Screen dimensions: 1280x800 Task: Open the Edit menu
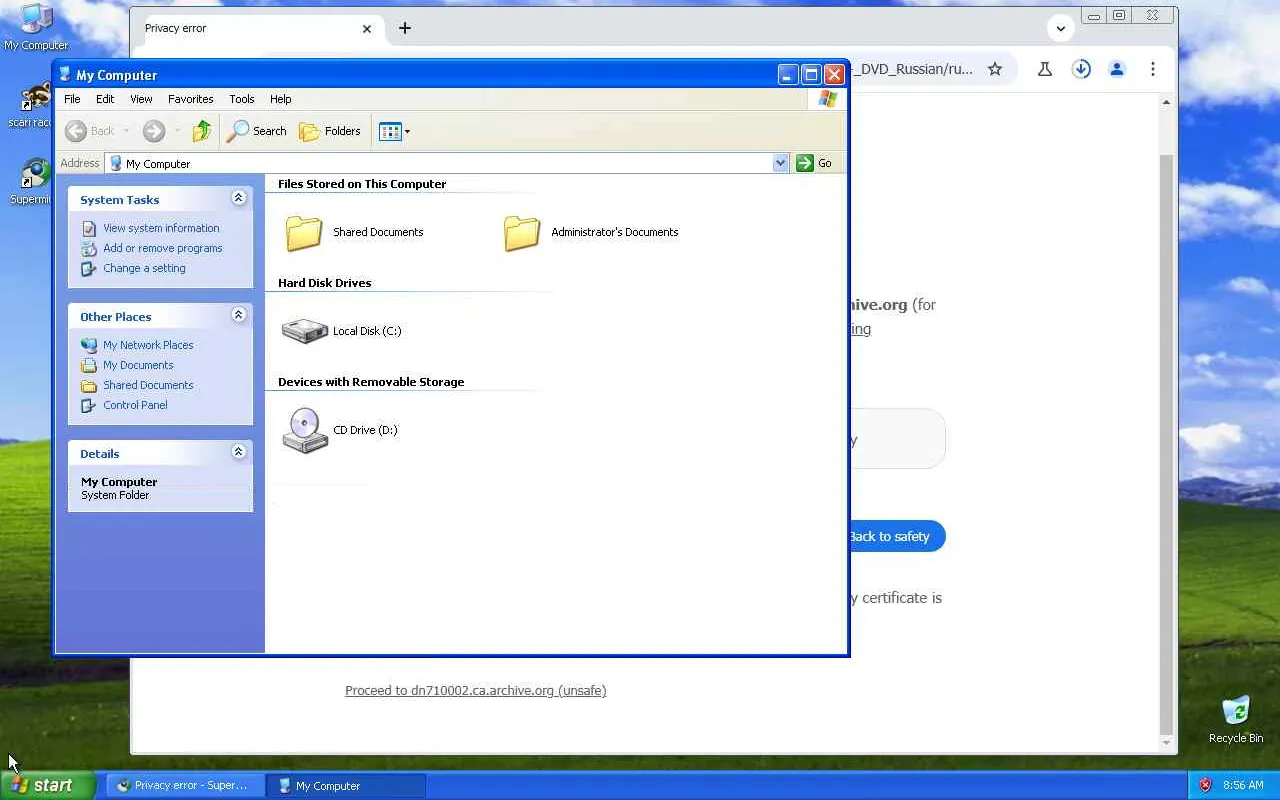(x=105, y=99)
